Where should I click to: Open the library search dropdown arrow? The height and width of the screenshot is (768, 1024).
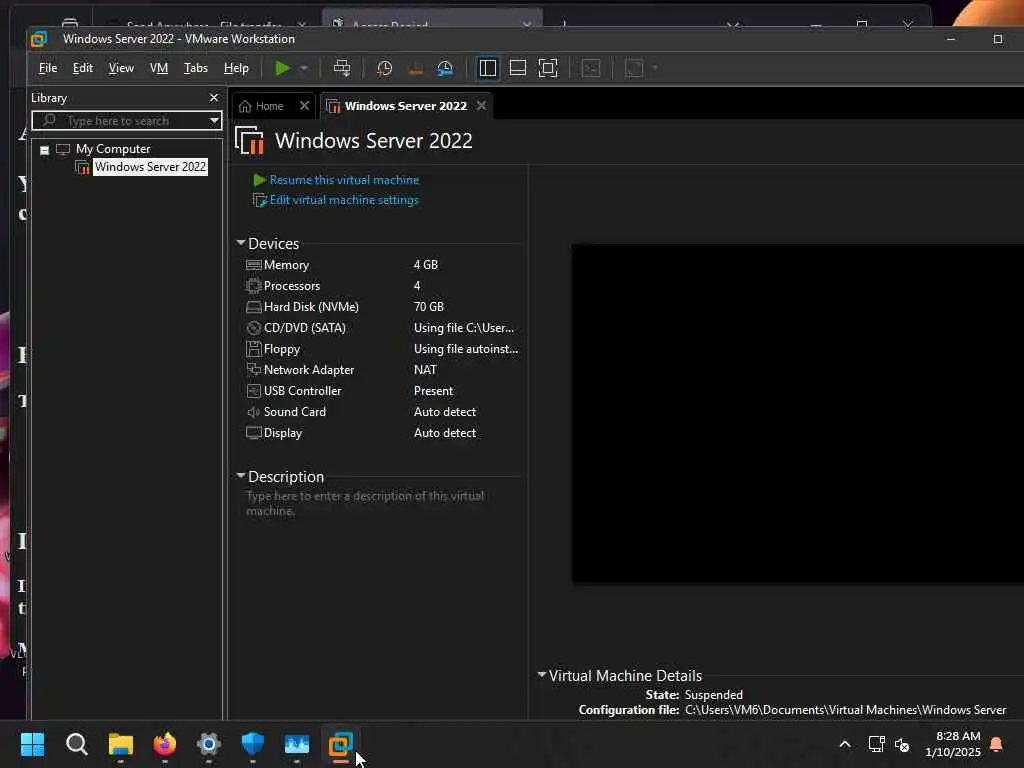pos(214,121)
